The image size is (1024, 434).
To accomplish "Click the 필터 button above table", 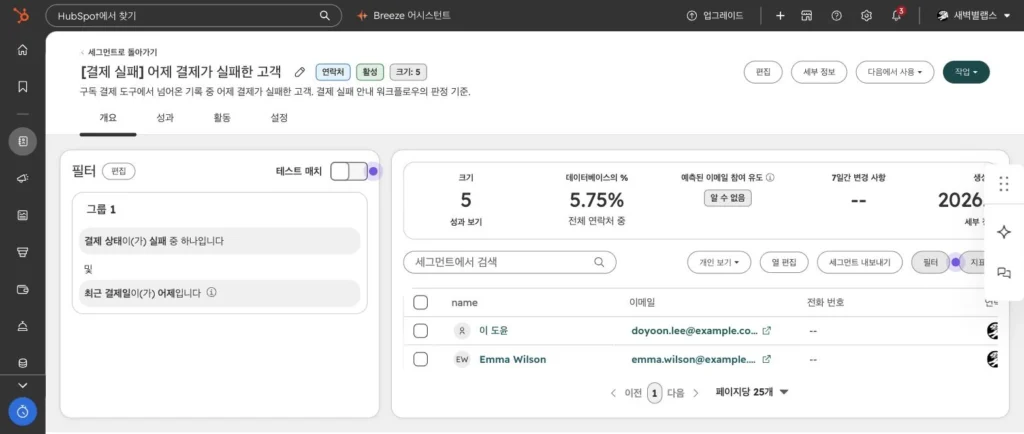I will tap(930, 262).
